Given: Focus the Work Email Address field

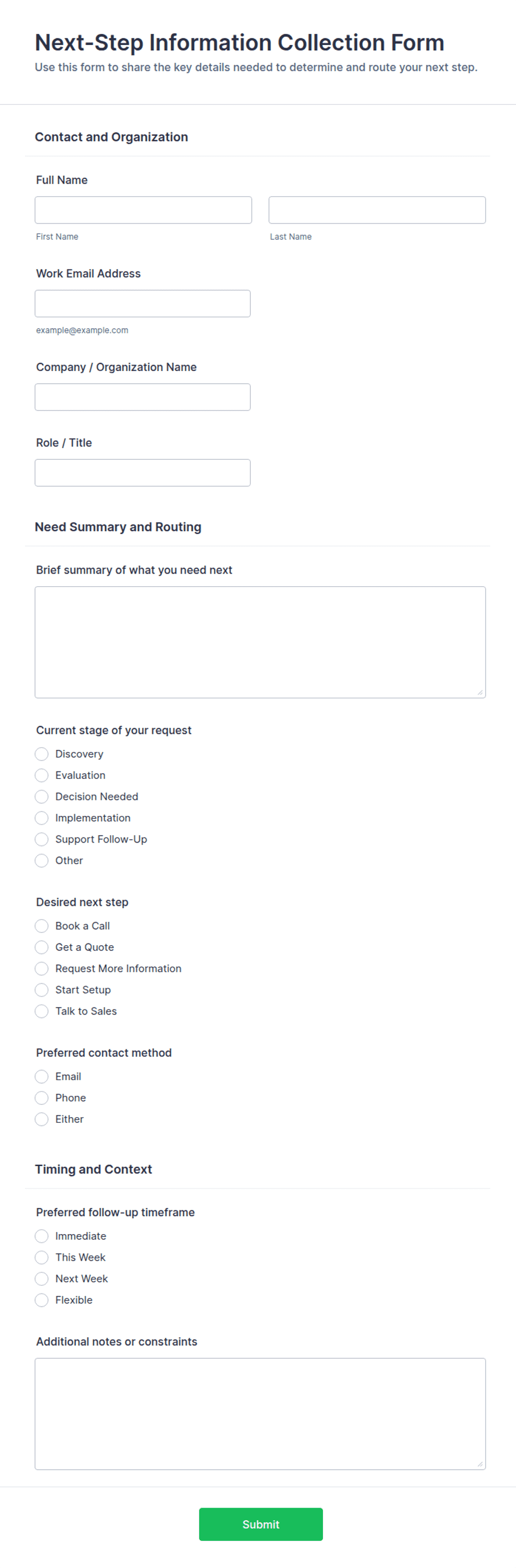Looking at the screenshot, I should [143, 304].
